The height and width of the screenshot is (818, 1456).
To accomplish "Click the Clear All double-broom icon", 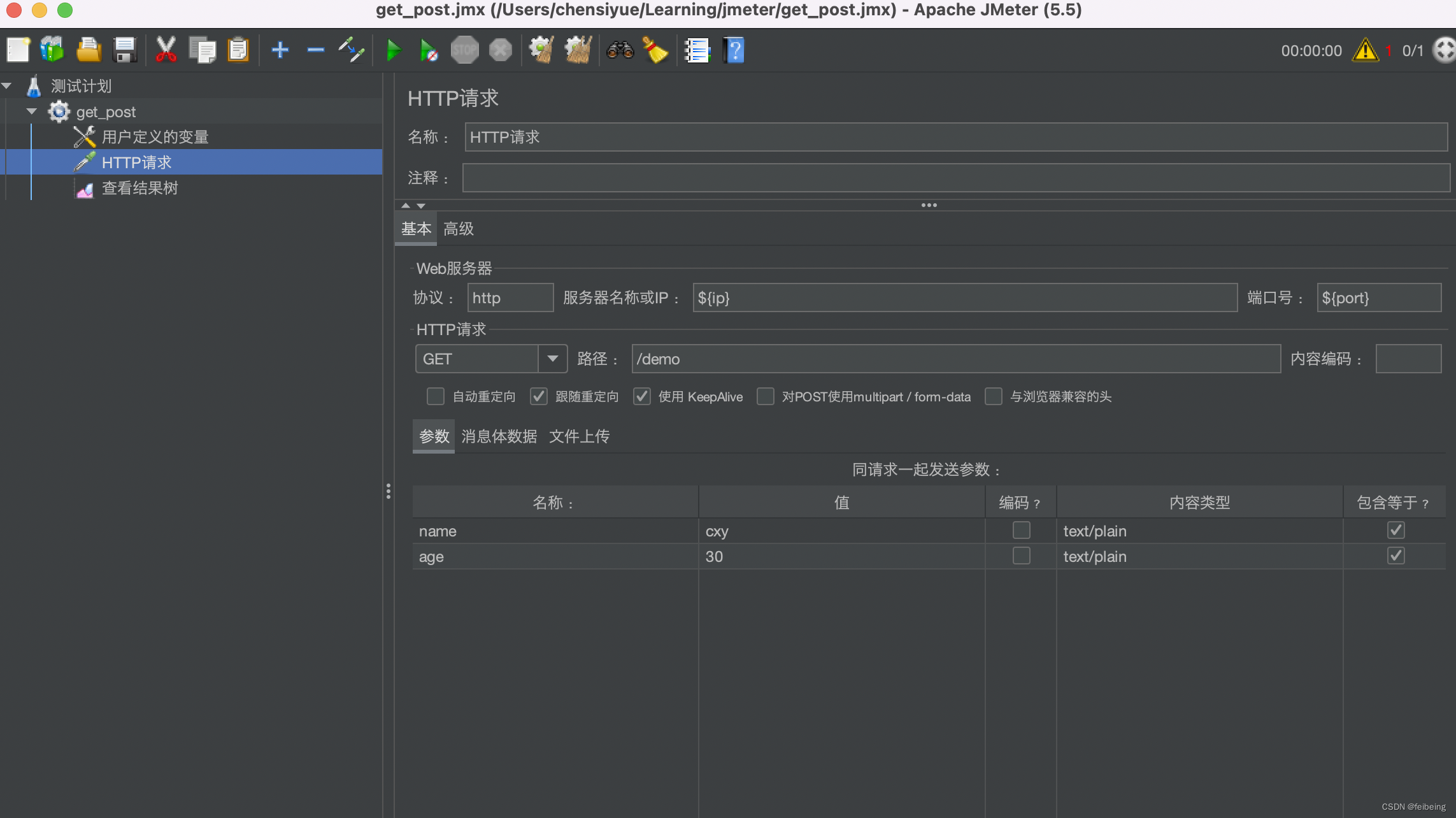I will [578, 50].
